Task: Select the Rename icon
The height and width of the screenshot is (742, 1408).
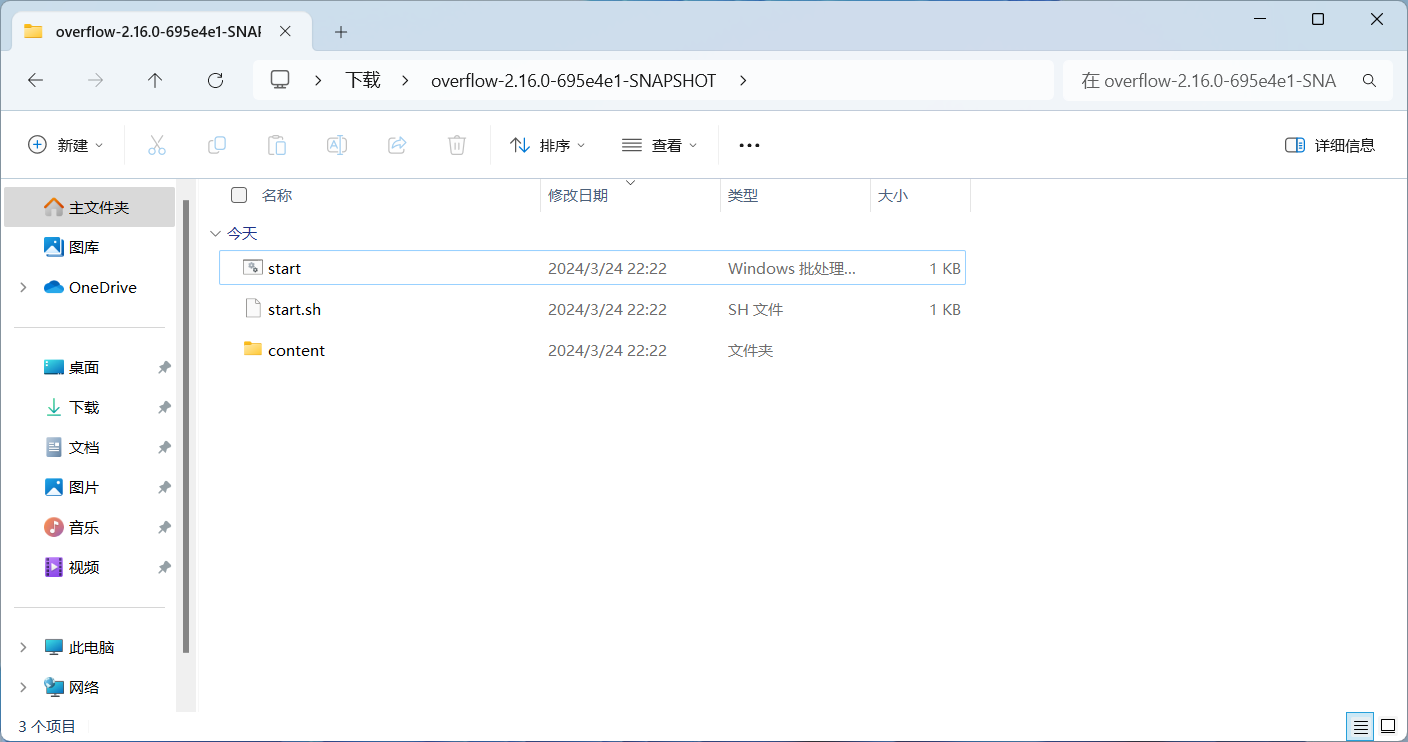Action: pyautogui.click(x=337, y=145)
